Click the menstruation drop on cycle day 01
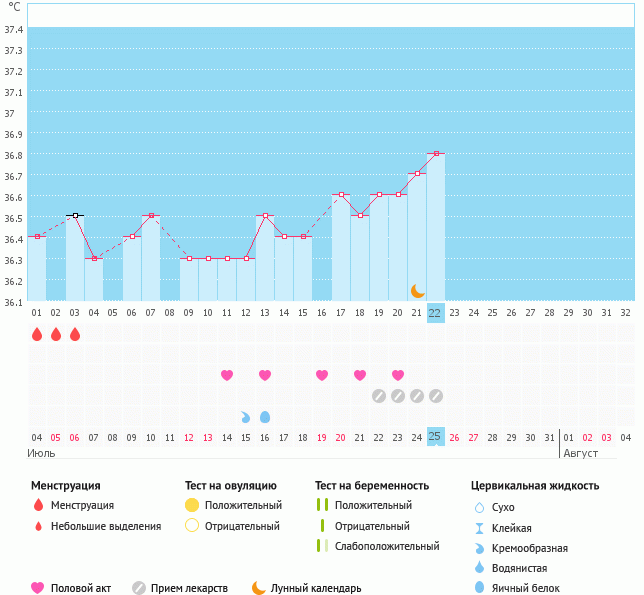 pyautogui.click(x=37, y=334)
